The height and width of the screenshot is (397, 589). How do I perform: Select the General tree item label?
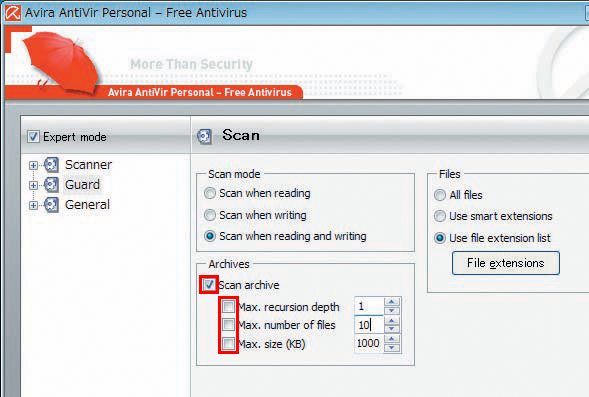click(x=87, y=205)
